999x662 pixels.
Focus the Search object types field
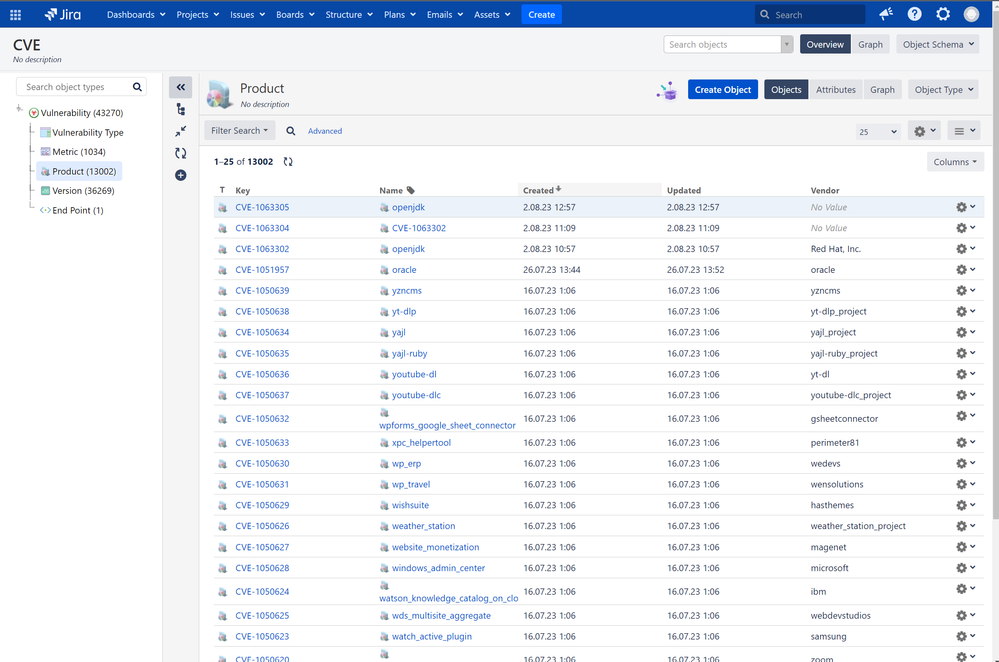[82, 87]
